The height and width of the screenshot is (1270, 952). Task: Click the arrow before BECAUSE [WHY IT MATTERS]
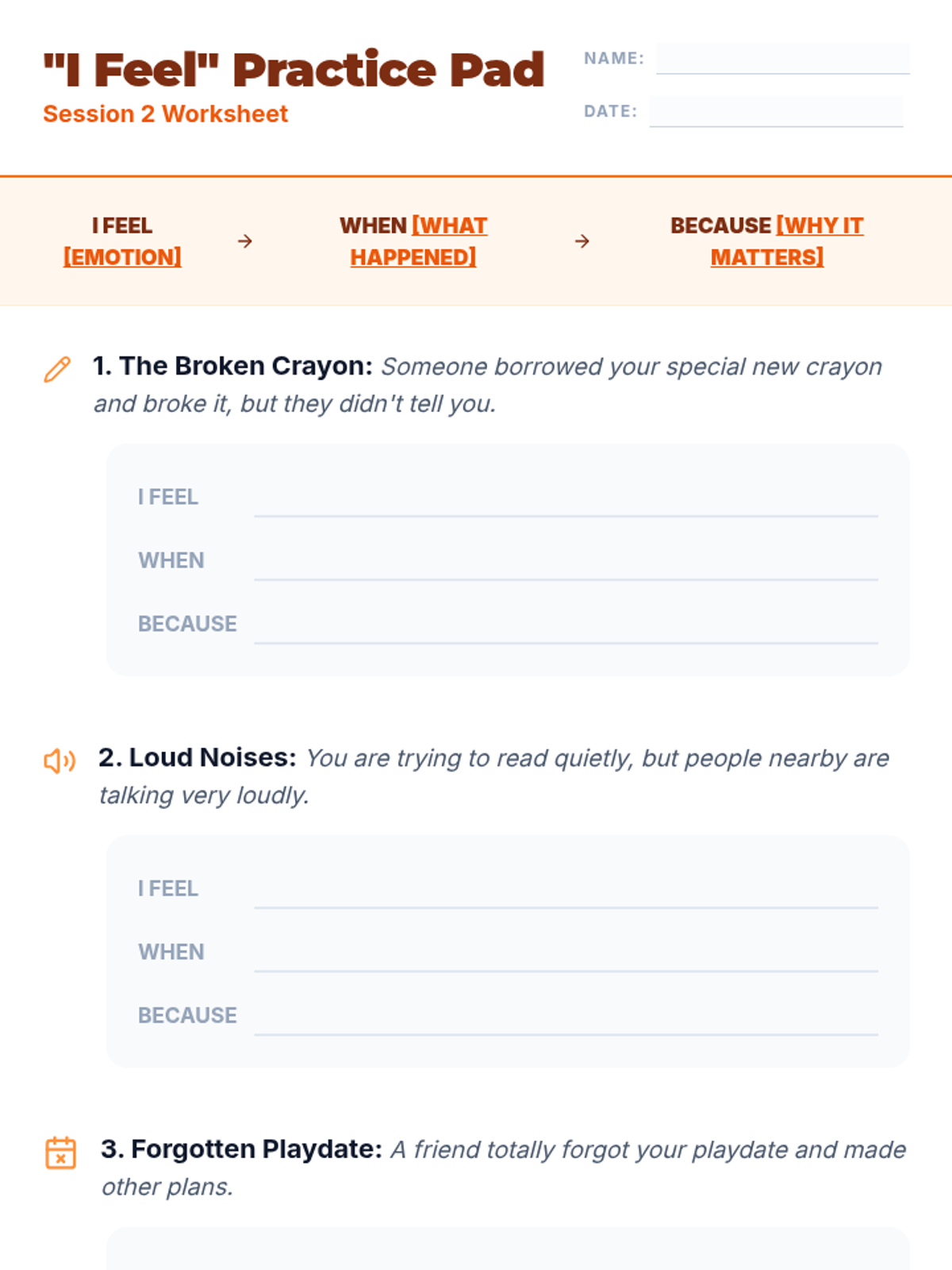tap(582, 241)
